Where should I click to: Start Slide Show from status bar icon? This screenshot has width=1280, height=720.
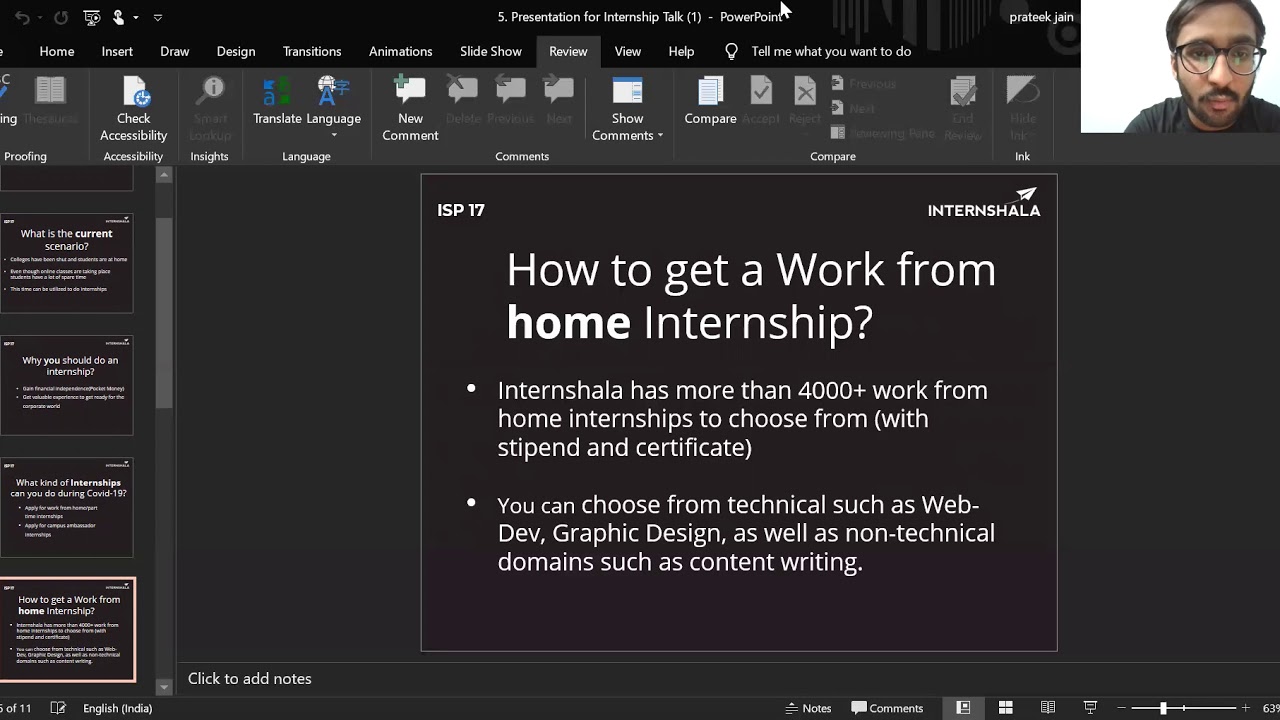[1091, 708]
